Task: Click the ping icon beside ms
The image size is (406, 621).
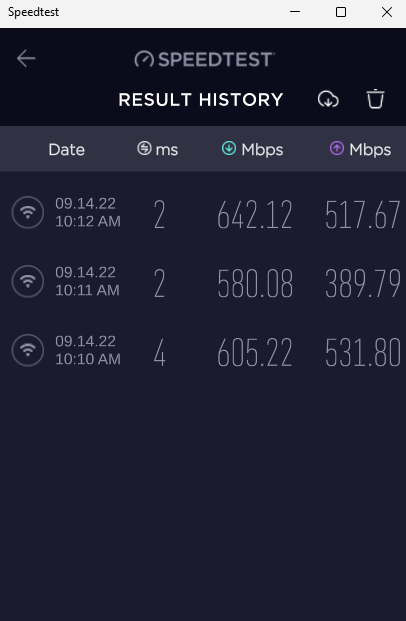Action: click(144, 149)
